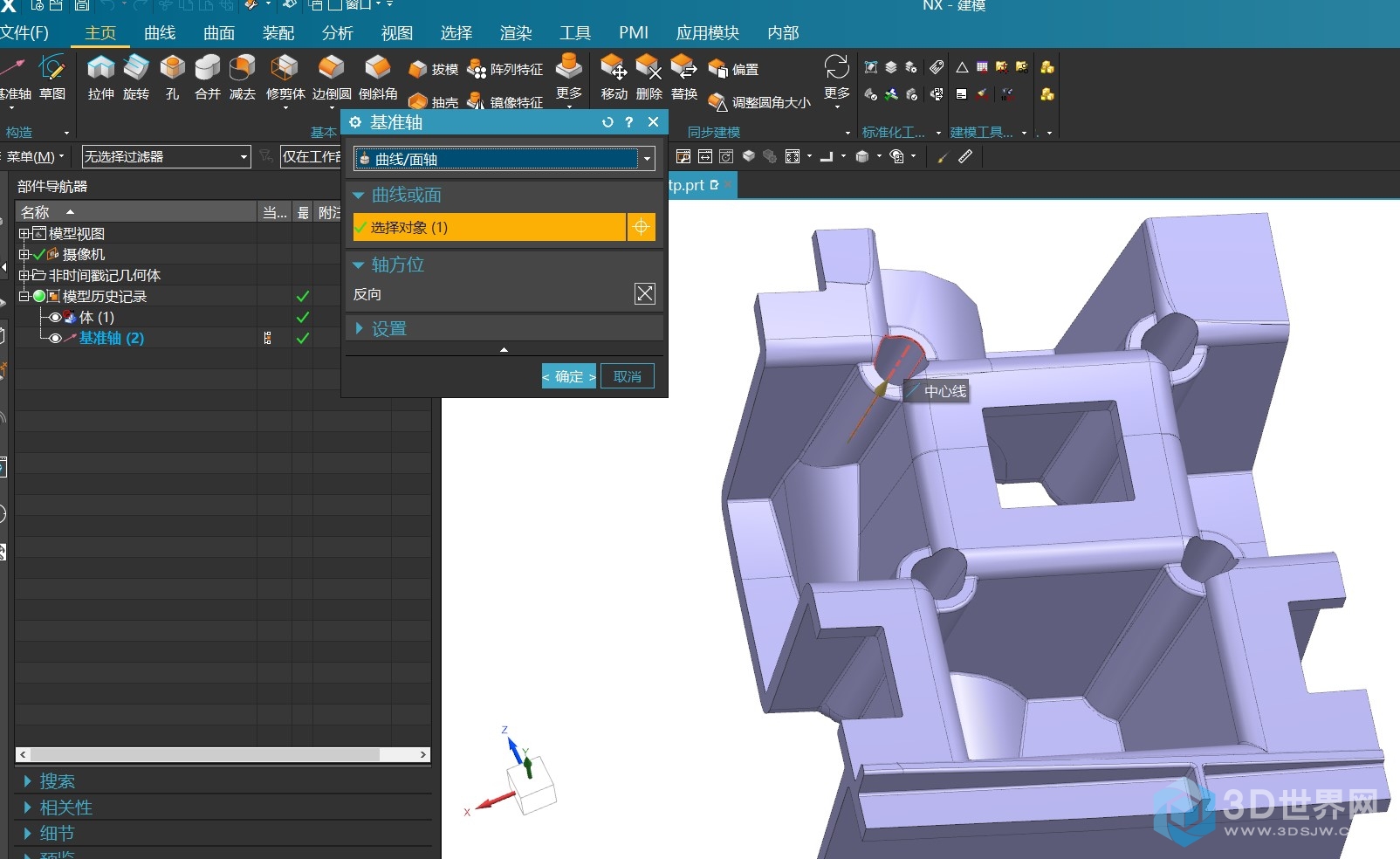Open help for 基准轴 dialog
1400x859 pixels.
tap(629, 122)
